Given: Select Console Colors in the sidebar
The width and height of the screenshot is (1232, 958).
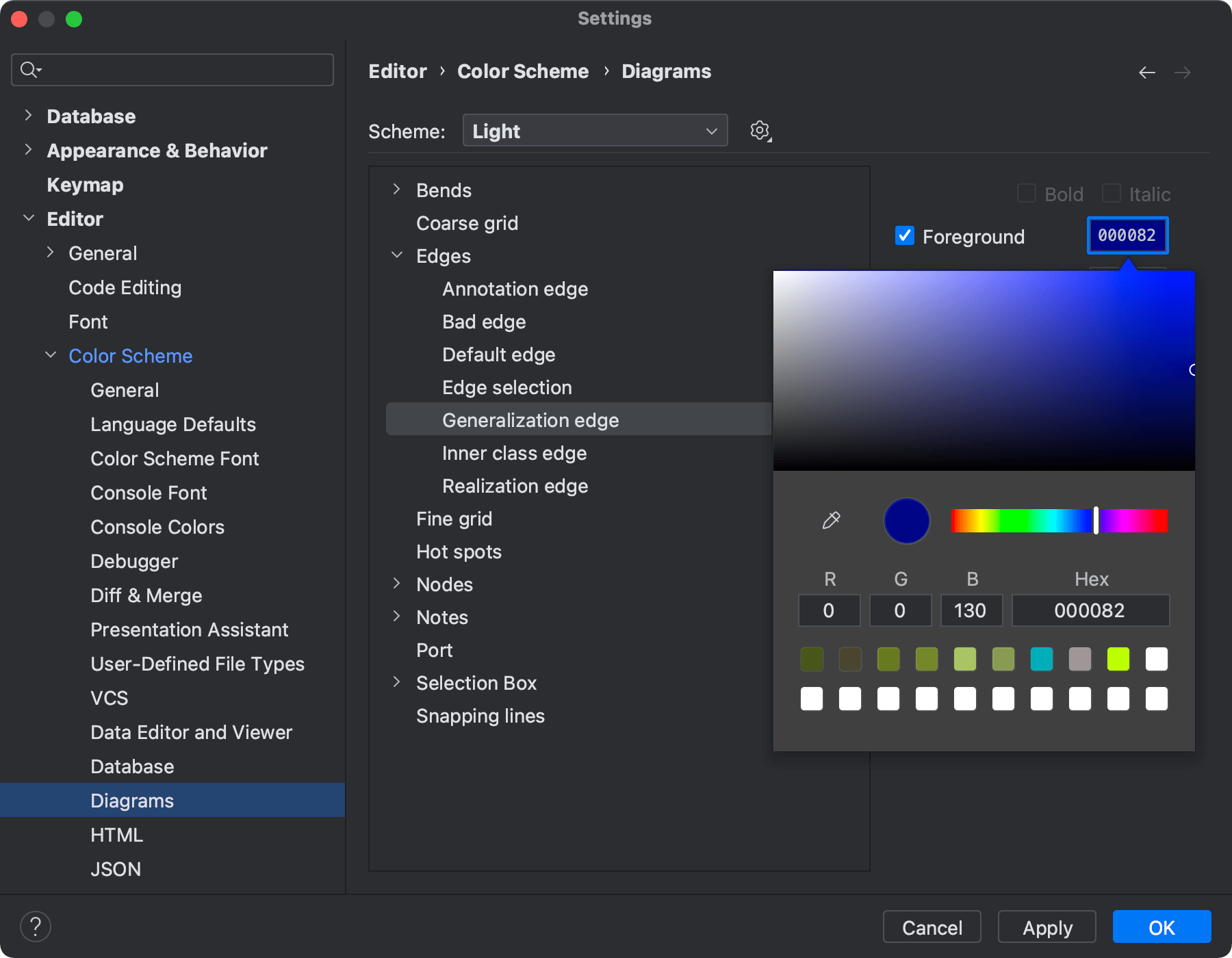Looking at the screenshot, I should click(x=157, y=527).
